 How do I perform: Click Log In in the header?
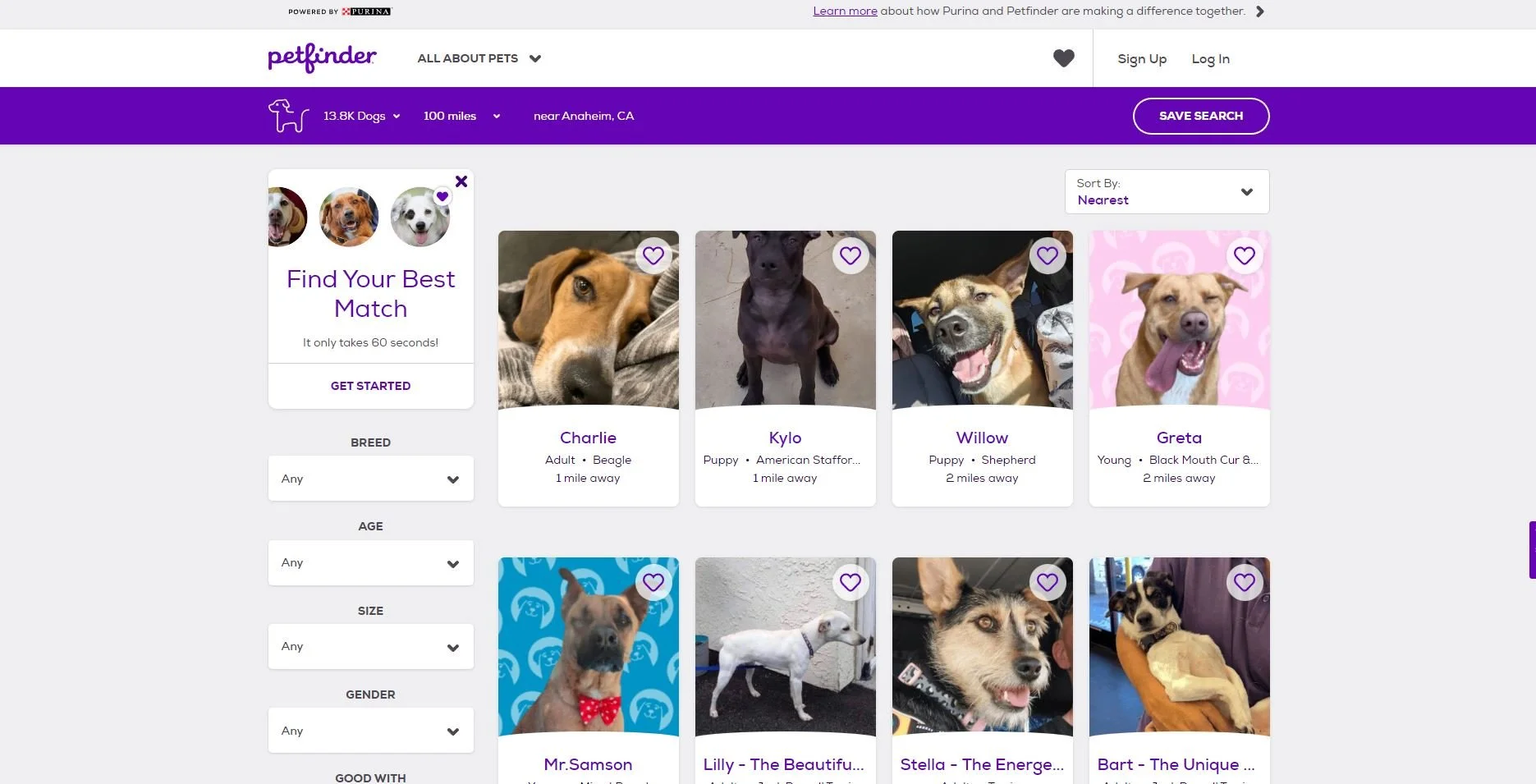pos(1211,59)
